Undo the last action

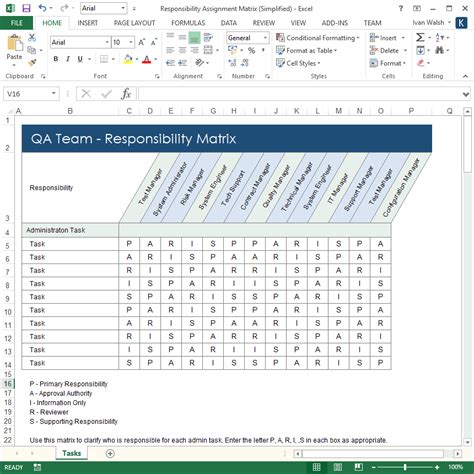42,8
